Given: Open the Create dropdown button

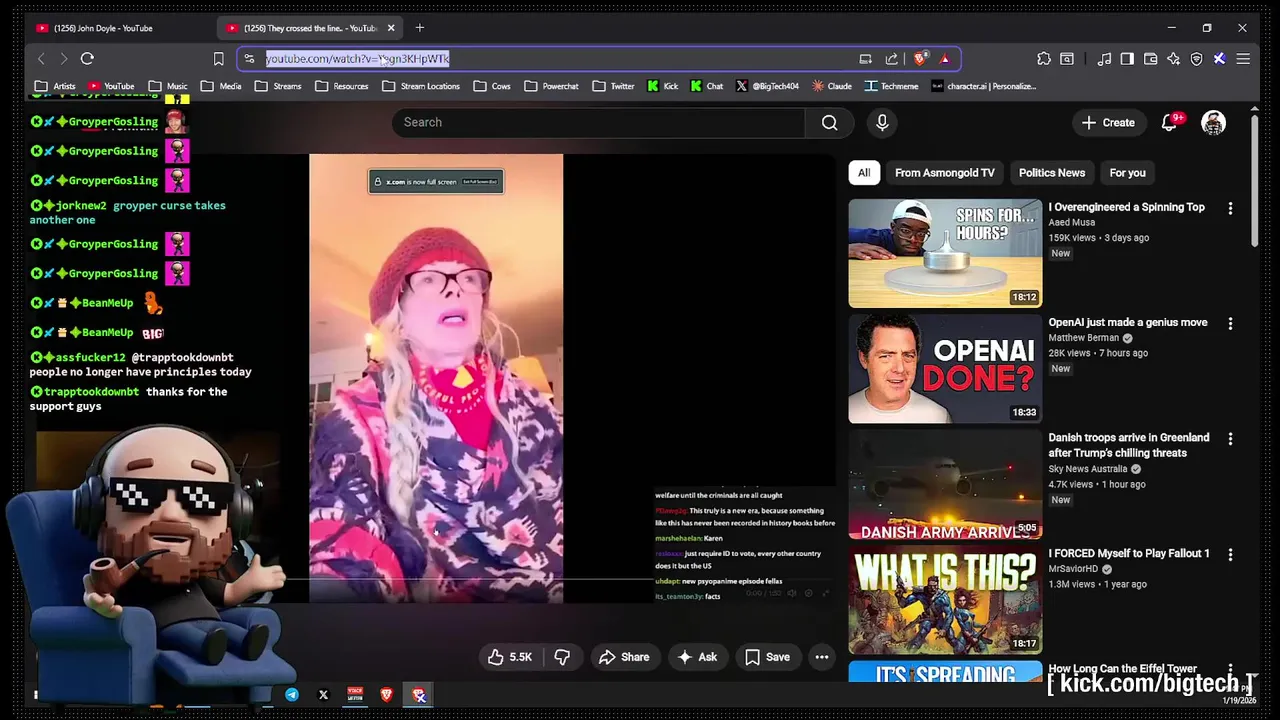Looking at the screenshot, I should pyautogui.click(x=1108, y=123).
